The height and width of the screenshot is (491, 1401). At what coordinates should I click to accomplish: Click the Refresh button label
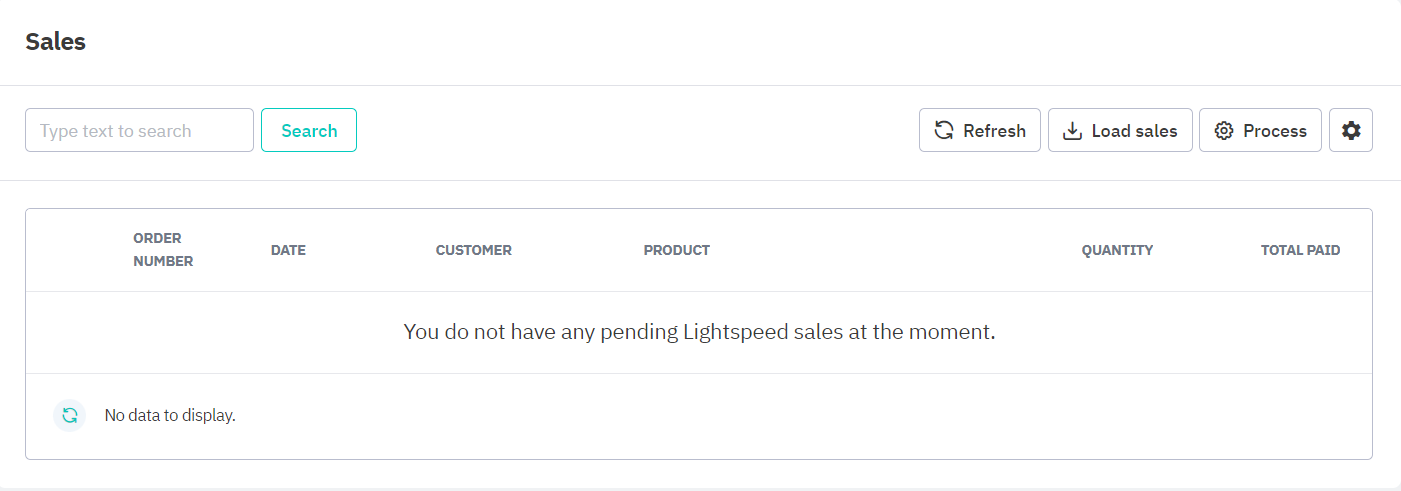(x=994, y=131)
